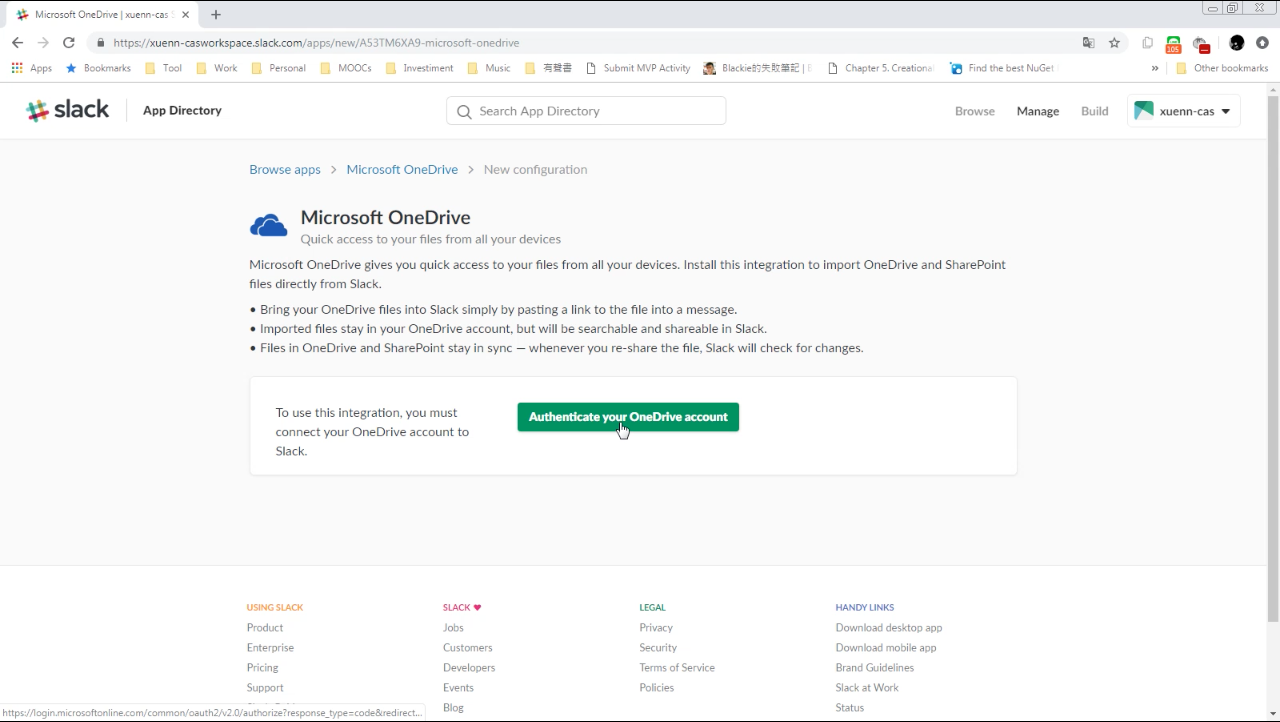Click the copy extension icon

[1148, 43]
